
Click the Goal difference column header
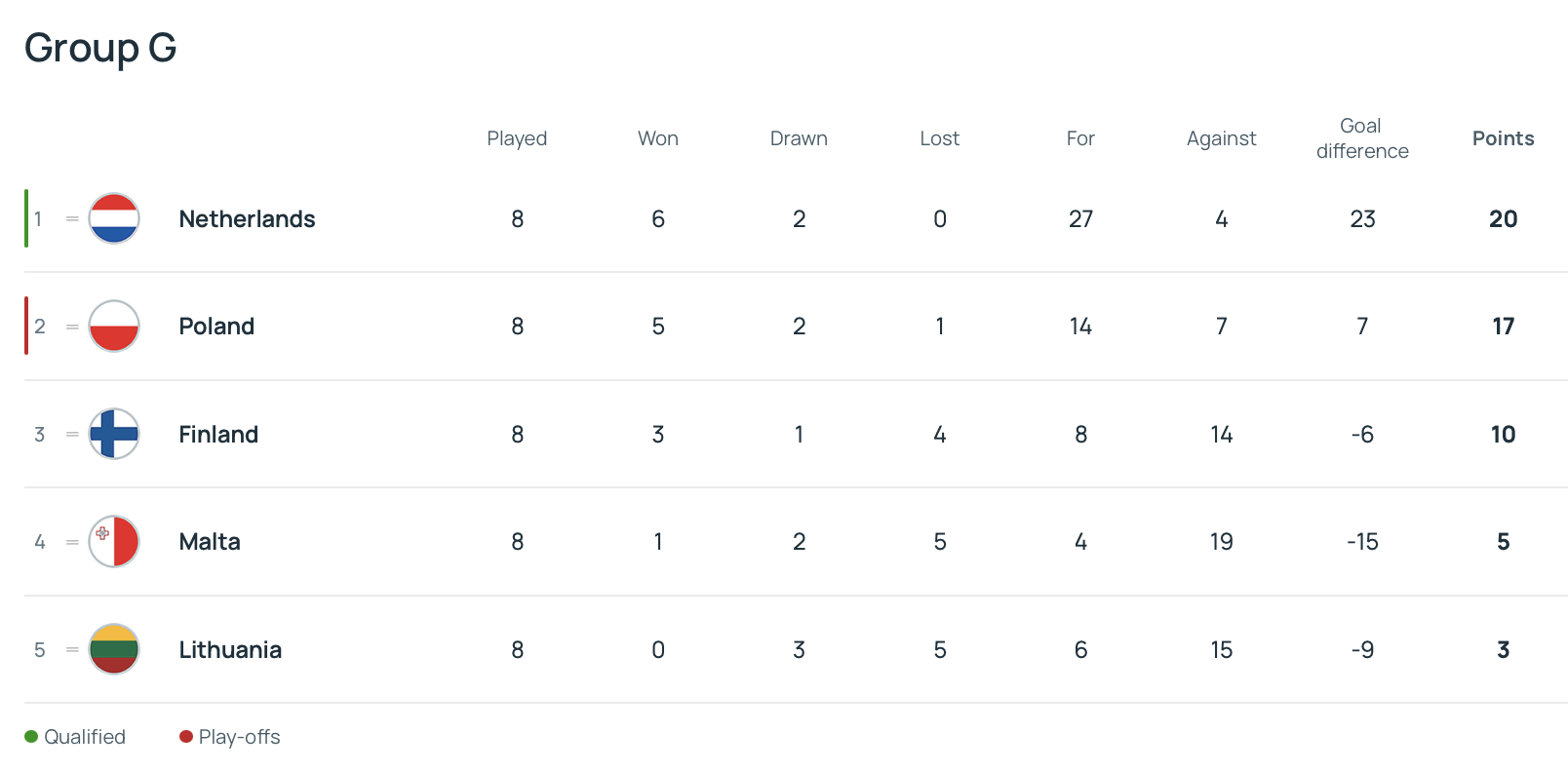click(1362, 138)
